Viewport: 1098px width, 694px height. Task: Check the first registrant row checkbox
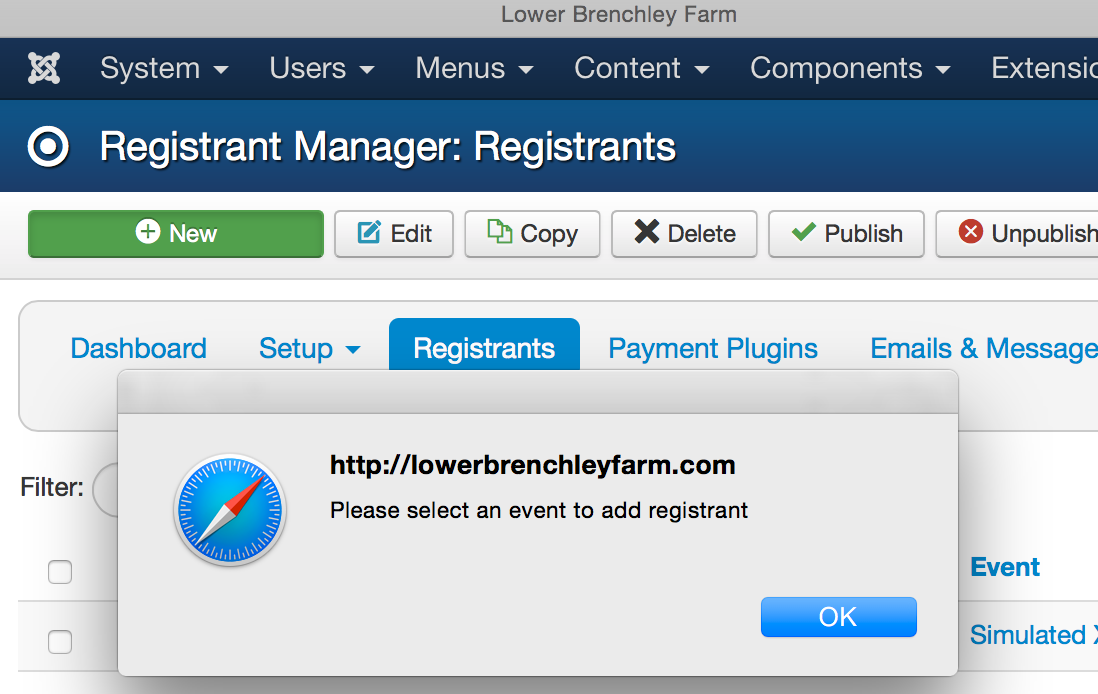[60, 641]
